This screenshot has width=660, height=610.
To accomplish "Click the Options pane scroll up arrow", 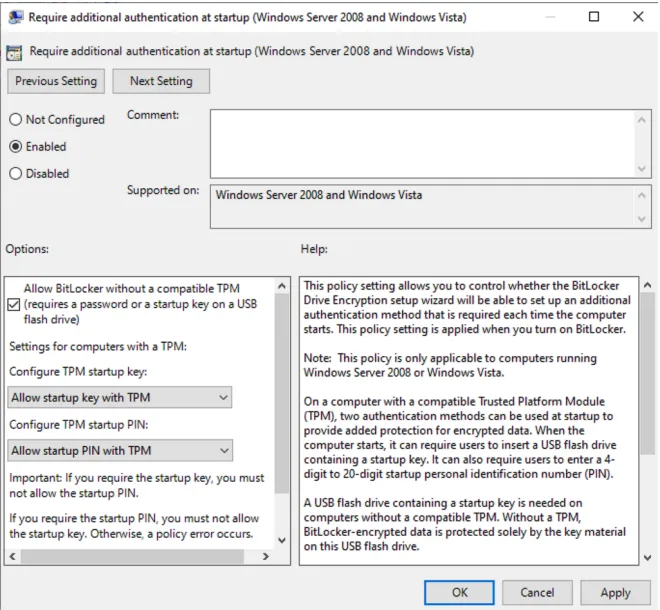I will 282,286.
